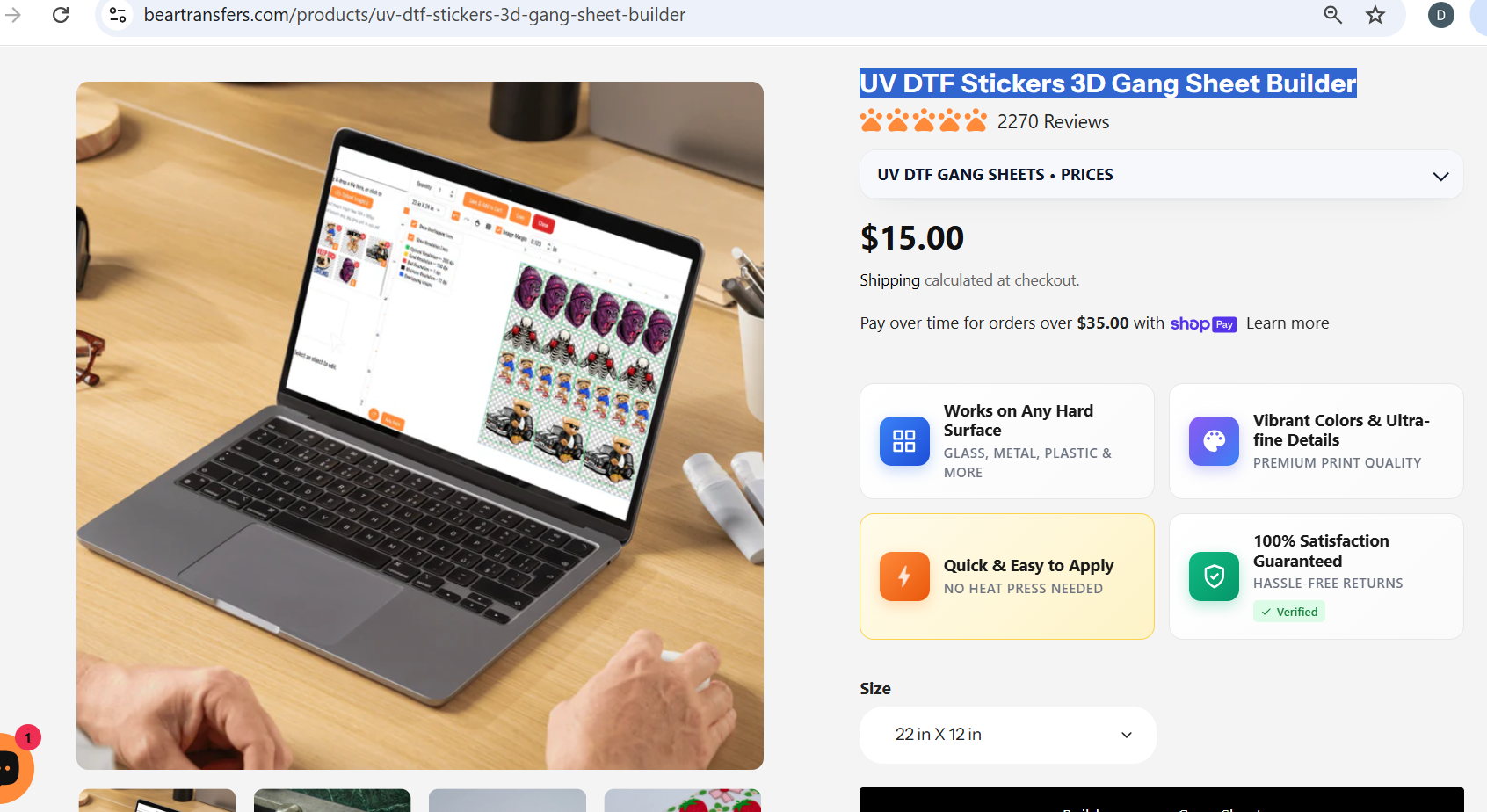The height and width of the screenshot is (812, 1487).
Task: Select the Quick & Easy to Apply card
Action: (x=1007, y=576)
